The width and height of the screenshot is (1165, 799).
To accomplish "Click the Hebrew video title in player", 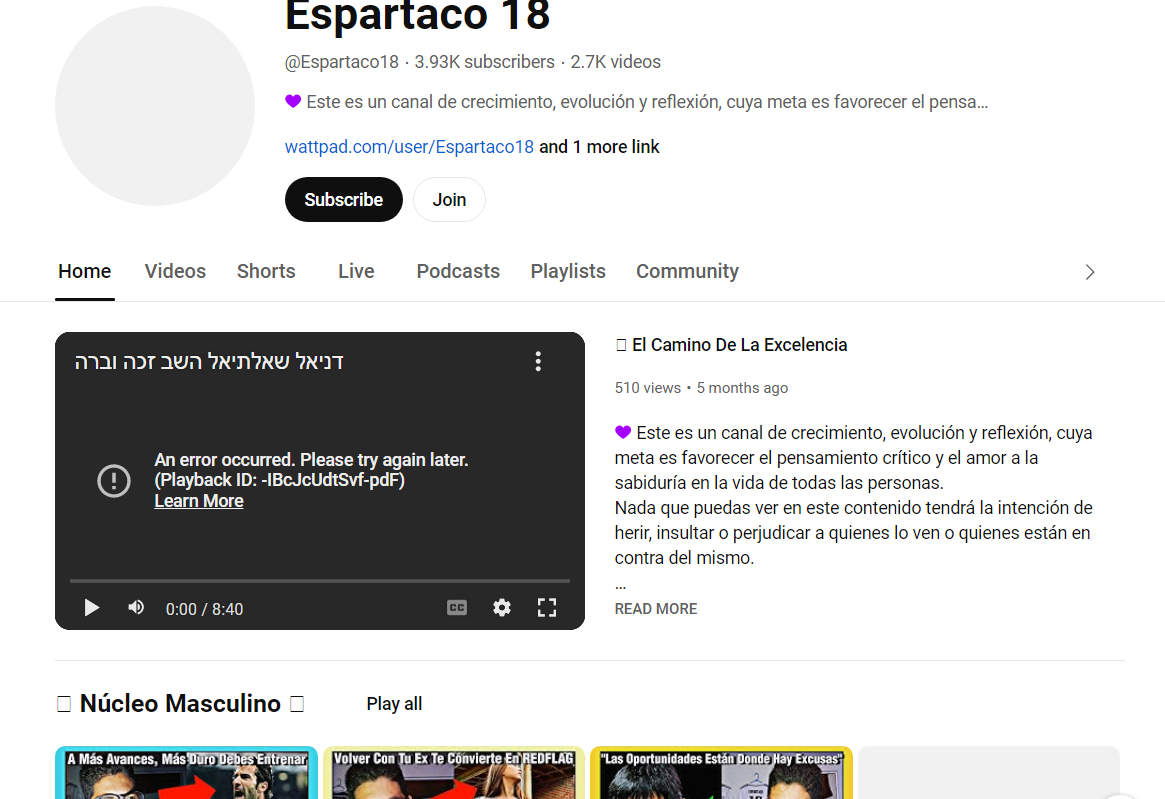I will point(209,361).
